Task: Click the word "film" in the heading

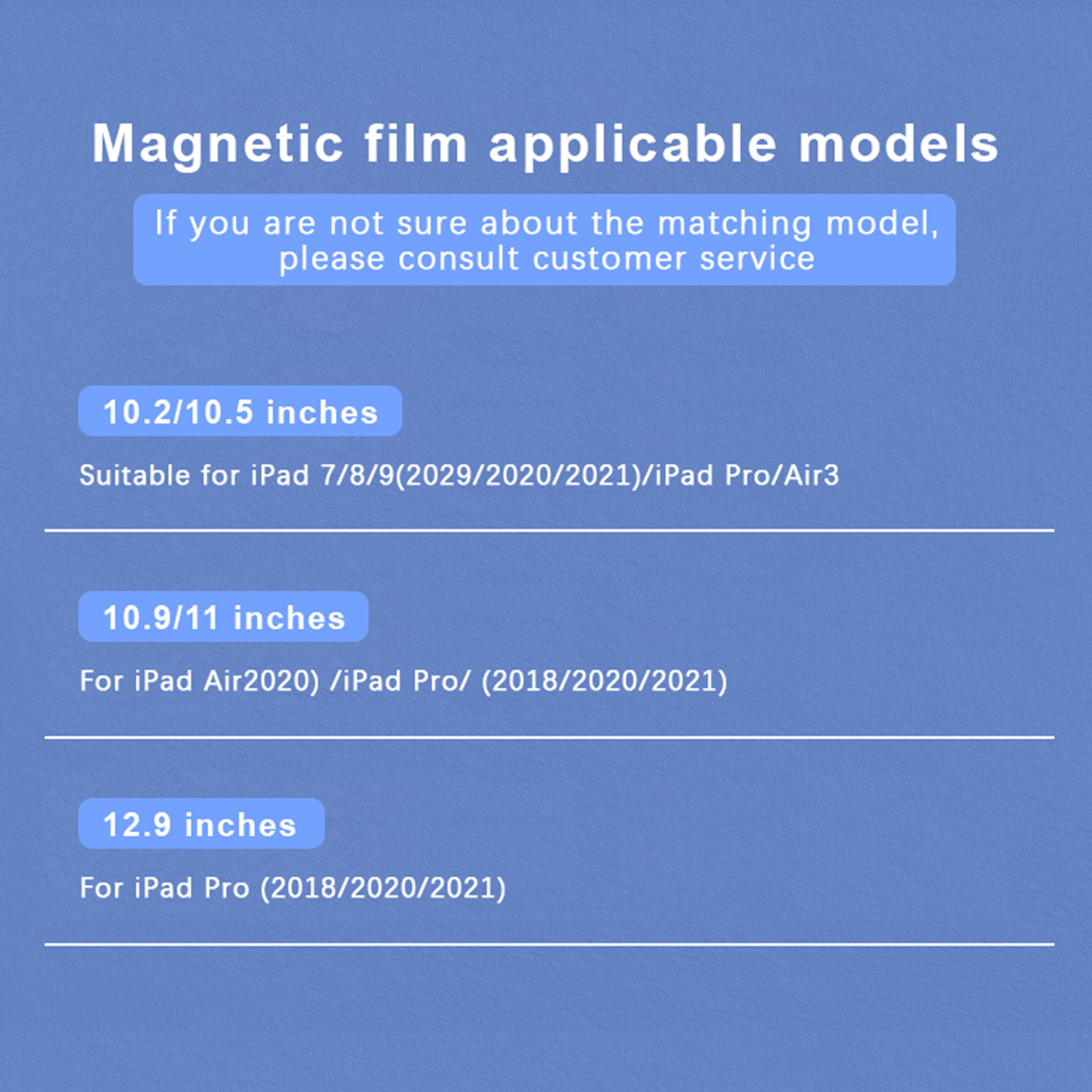Action: pyautogui.click(x=415, y=144)
